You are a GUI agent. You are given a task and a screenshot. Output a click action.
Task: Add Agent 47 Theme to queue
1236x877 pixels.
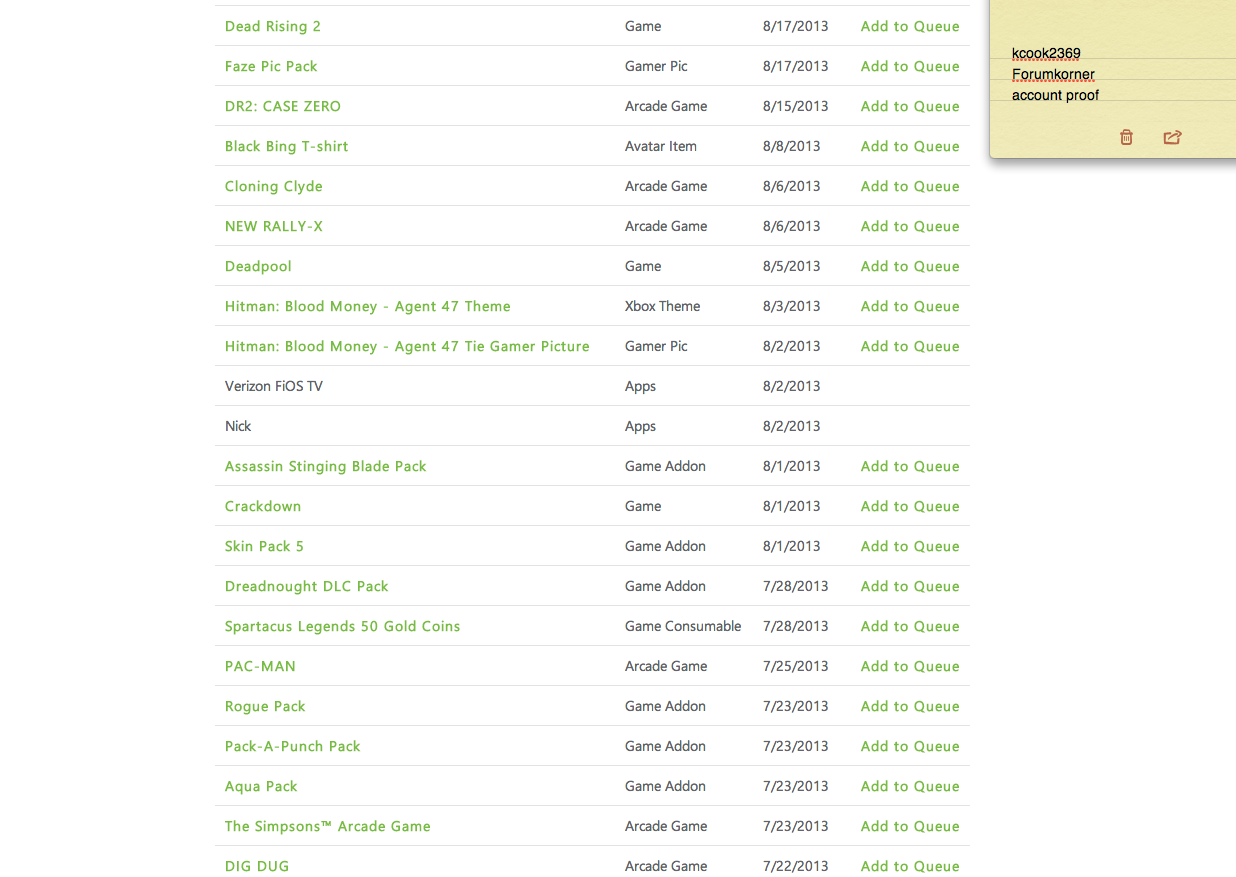click(x=910, y=306)
